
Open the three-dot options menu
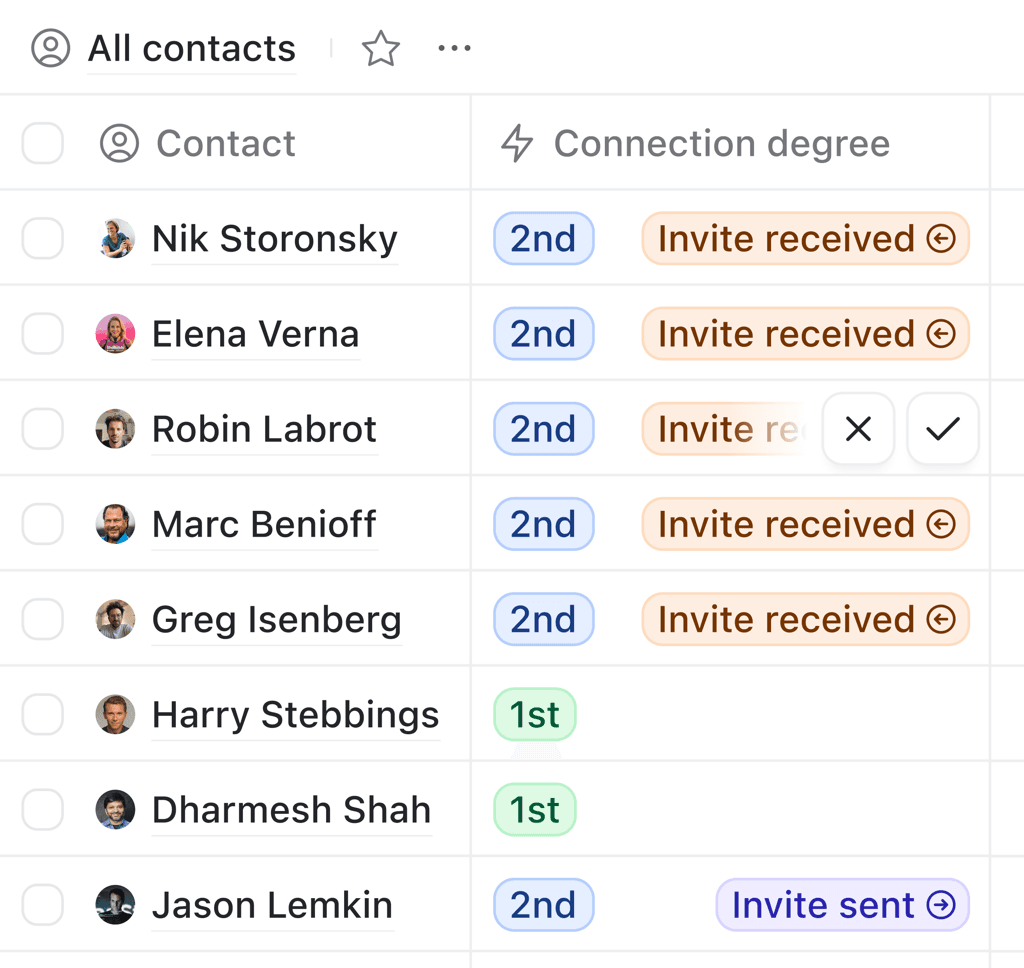(455, 48)
